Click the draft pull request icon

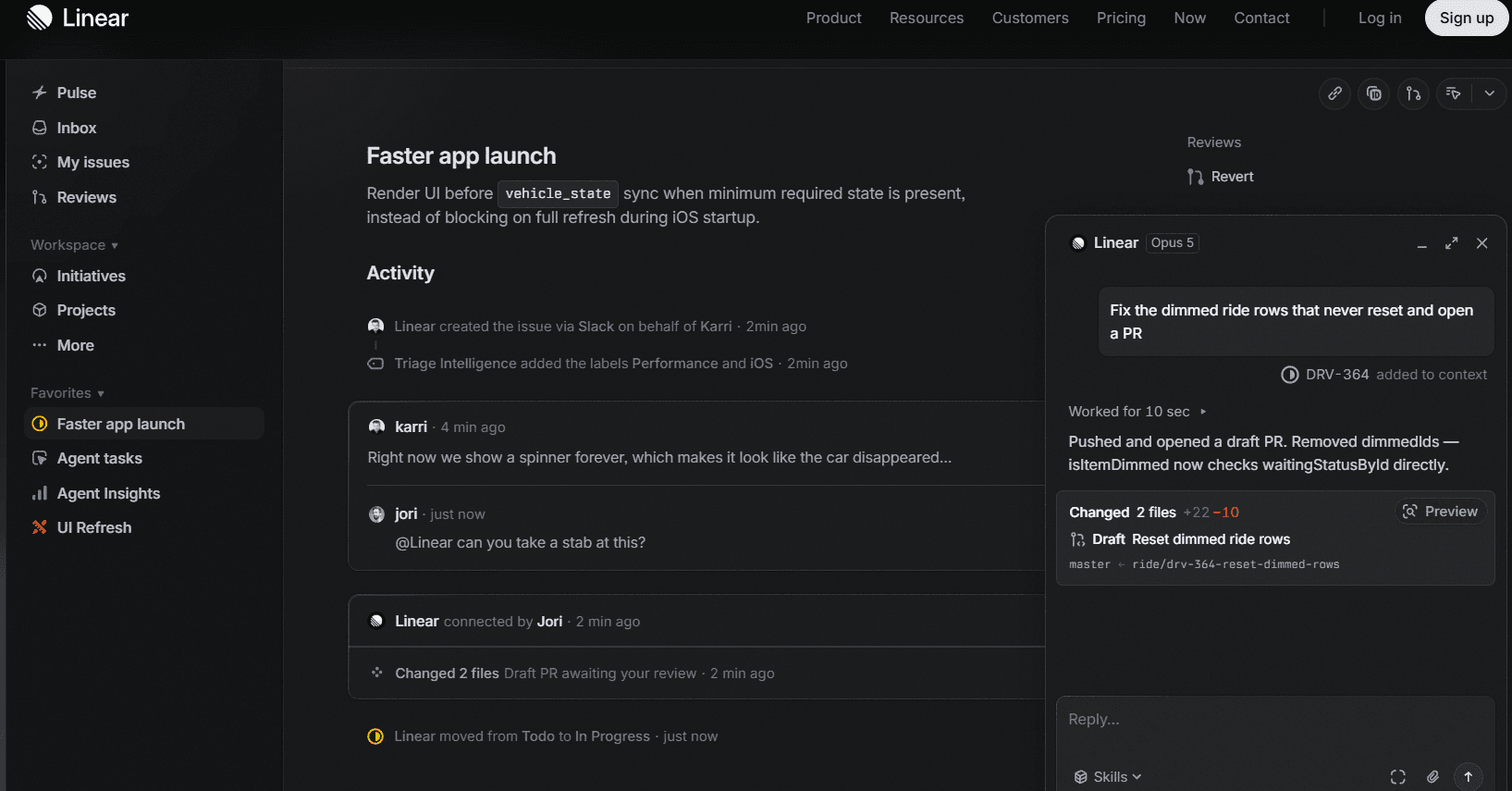coord(1077,539)
